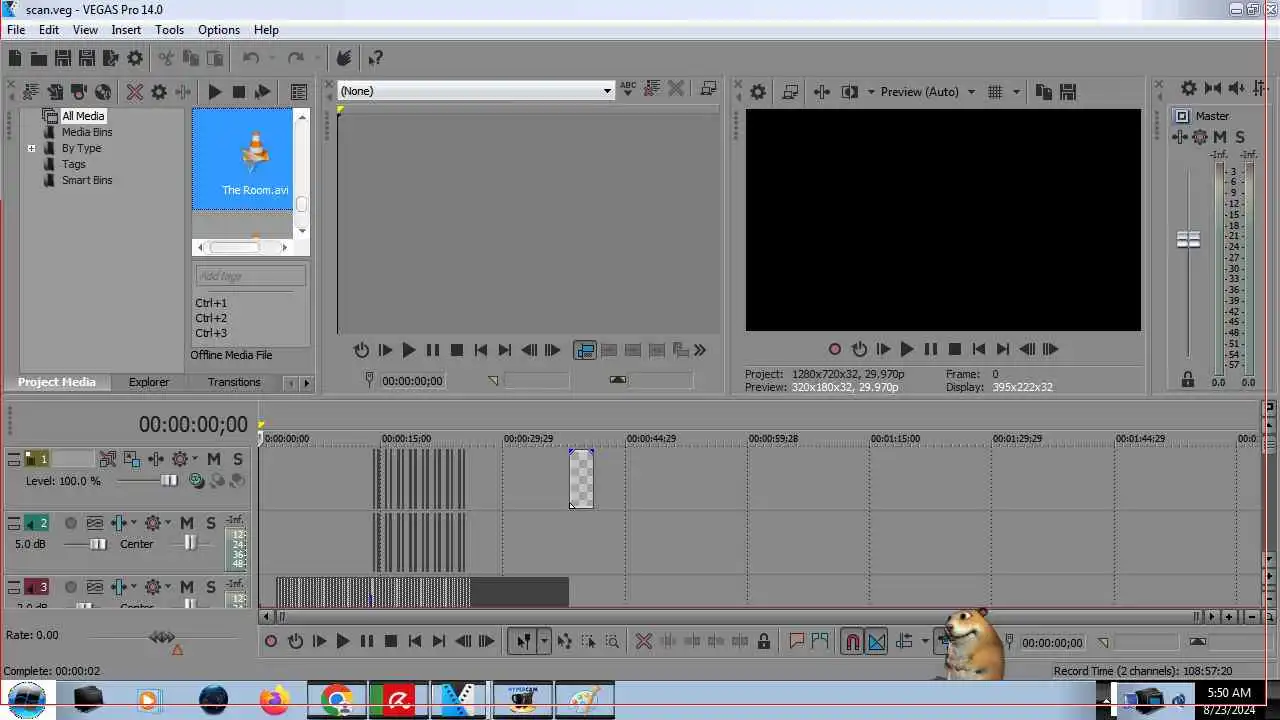
Task: Click the interactive tutorials hand icon
Action: 344,58
